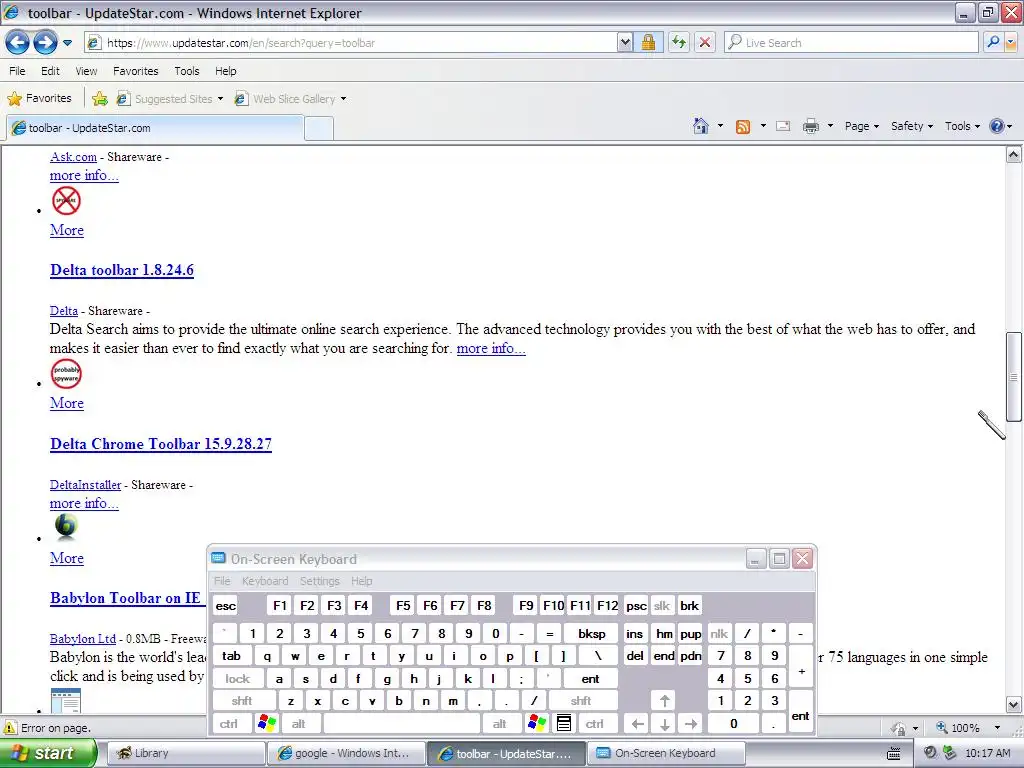This screenshot has height=768, width=1024.
Task: Click the Print icon in command bar
Action: point(810,126)
